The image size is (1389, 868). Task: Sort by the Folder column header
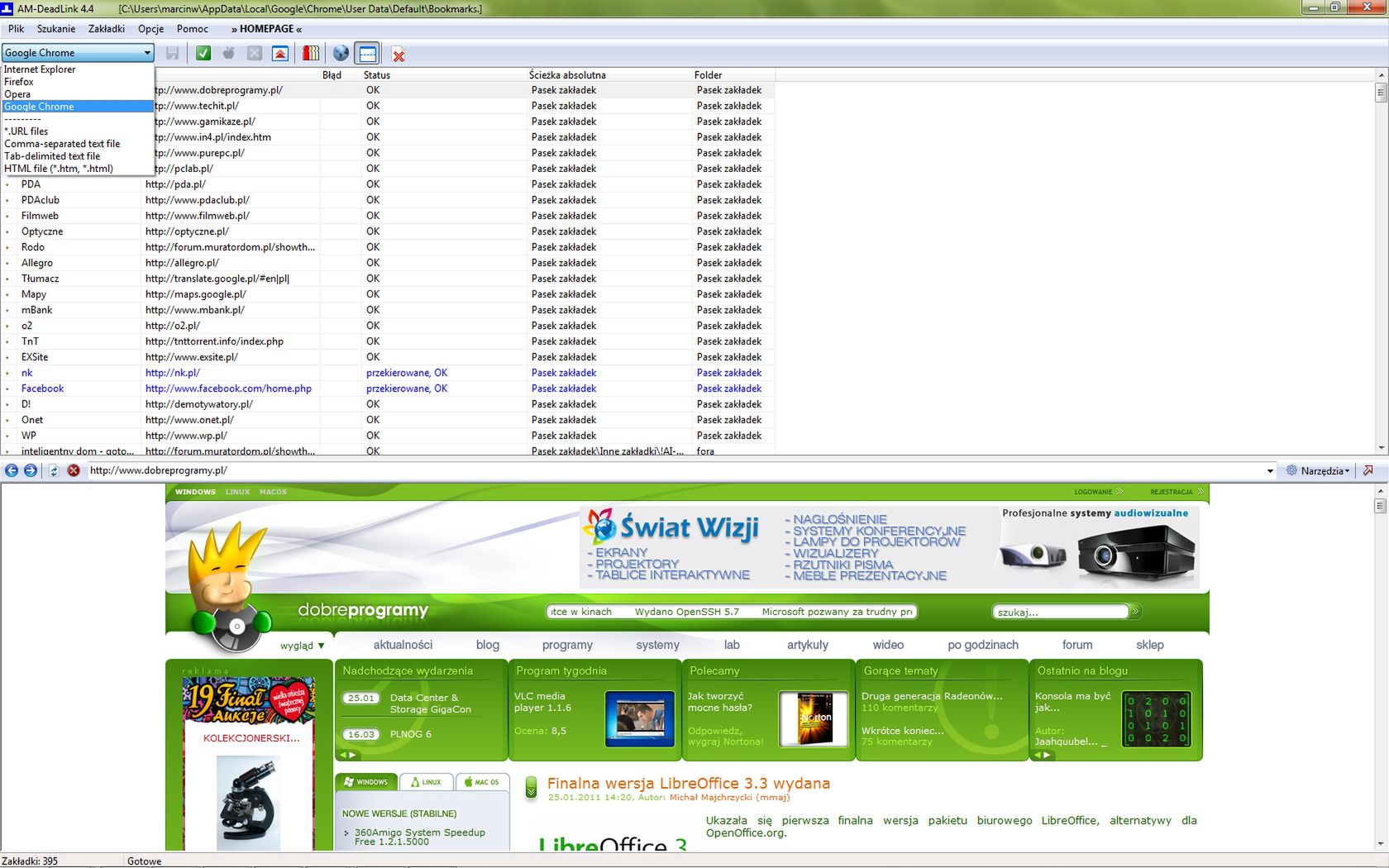733,75
